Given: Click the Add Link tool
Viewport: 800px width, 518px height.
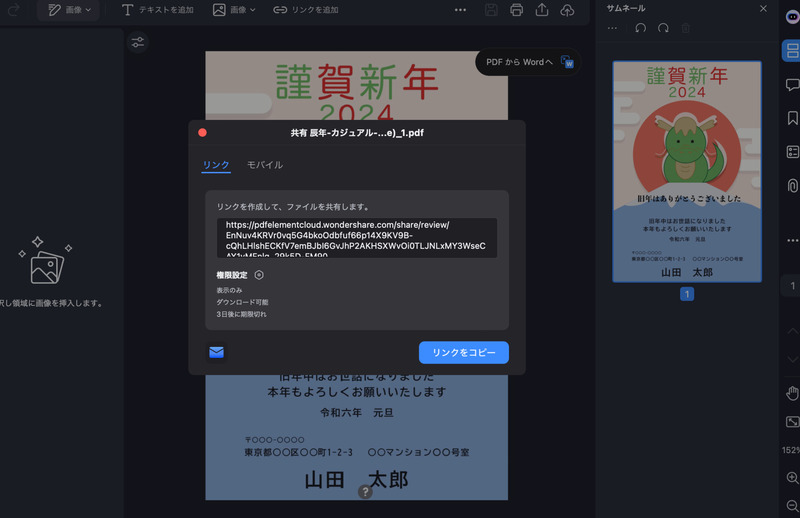Looking at the screenshot, I should pyautogui.click(x=306, y=10).
